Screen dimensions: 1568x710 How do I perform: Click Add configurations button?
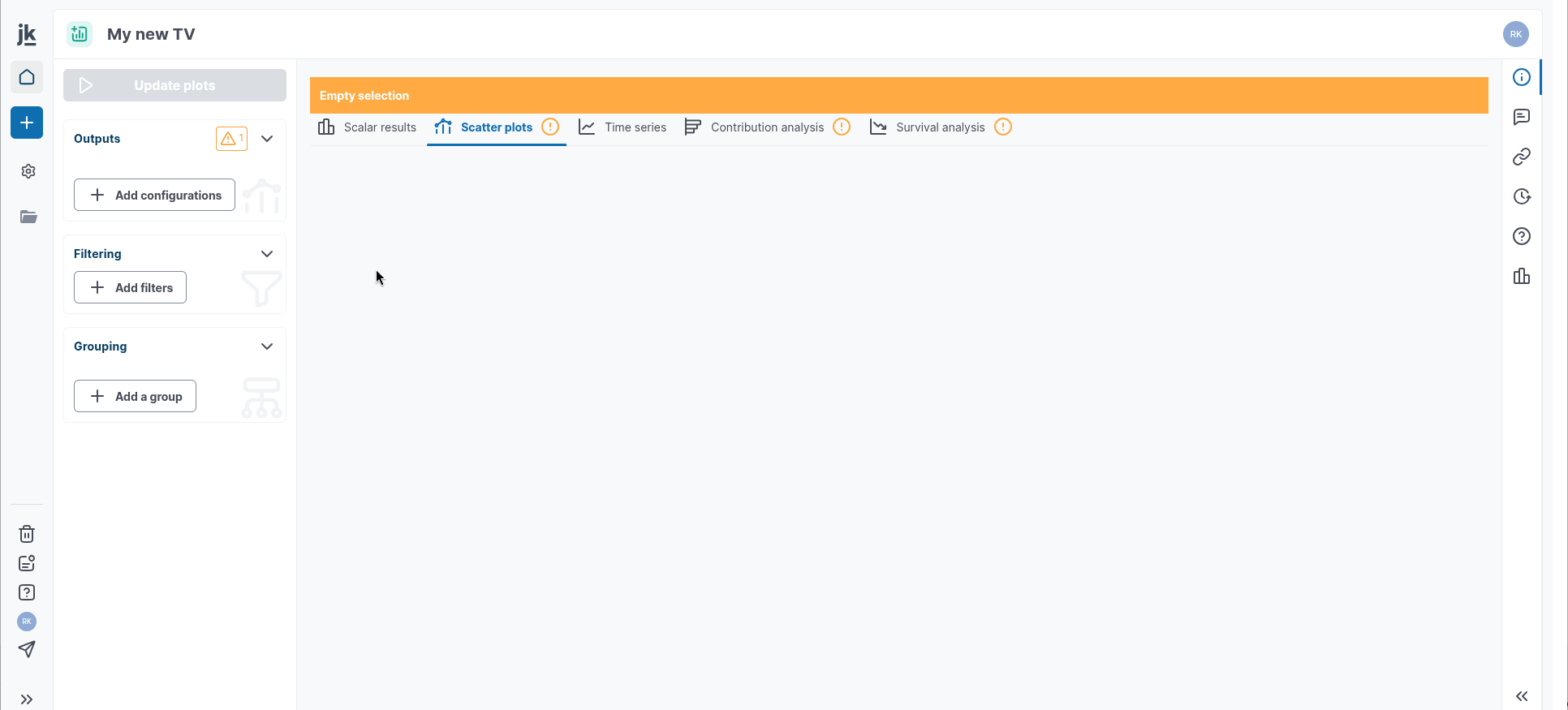(x=154, y=195)
